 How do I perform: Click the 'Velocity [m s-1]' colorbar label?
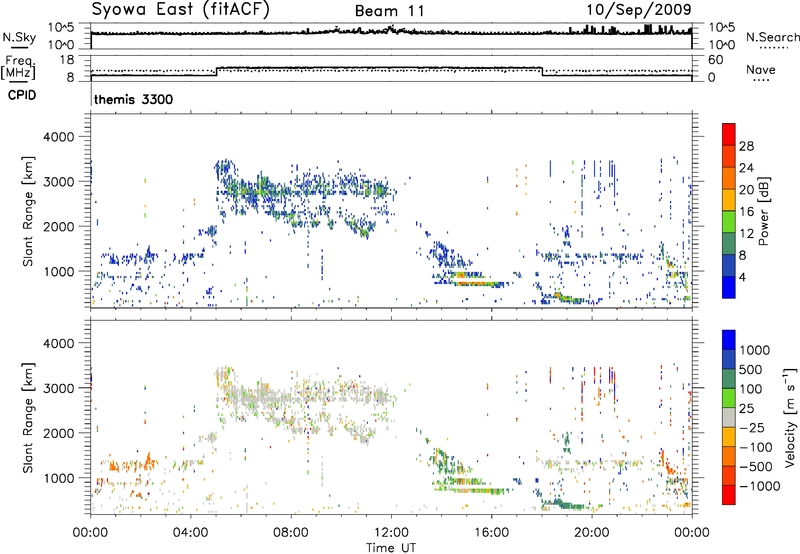click(790, 417)
